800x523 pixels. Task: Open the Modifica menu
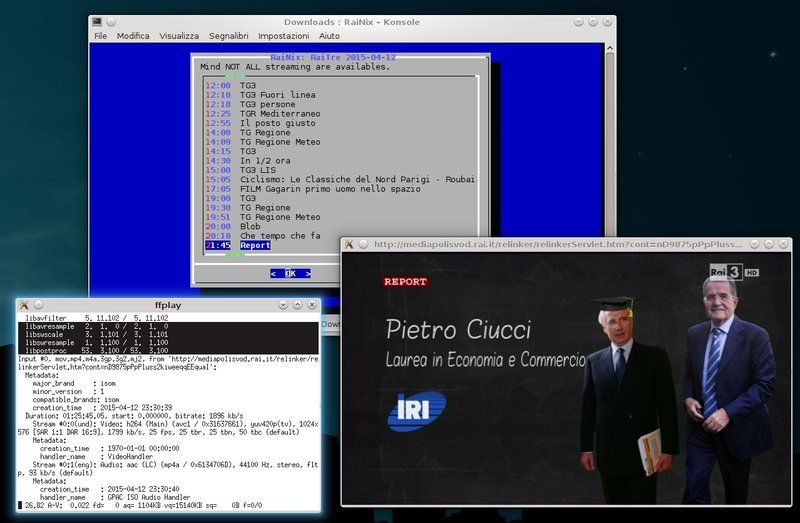[133, 36]
